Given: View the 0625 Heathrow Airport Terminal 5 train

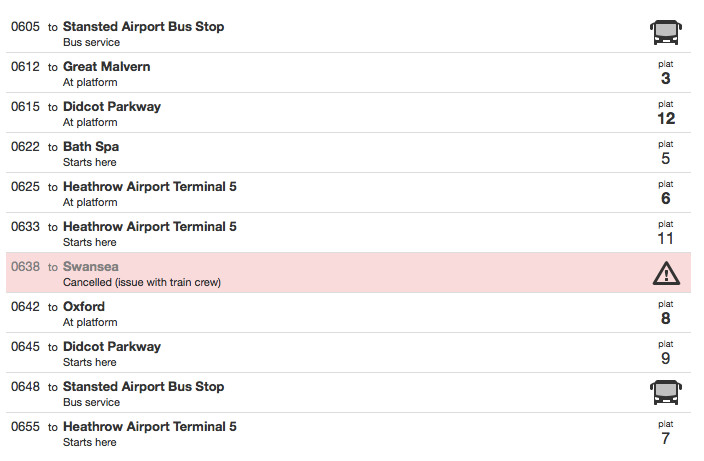Looking at the screenshot, I should pyautogui.click(x=149, y=187).
